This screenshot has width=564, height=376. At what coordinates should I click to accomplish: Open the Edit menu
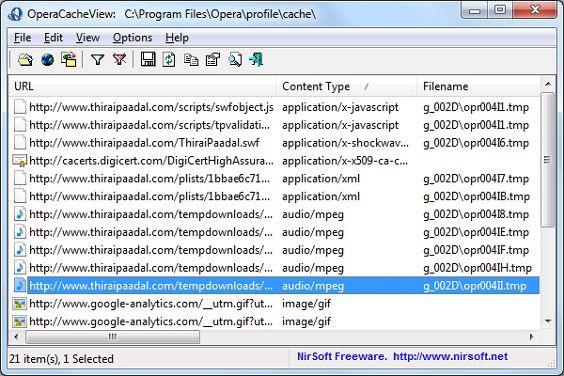pos(53,37)
